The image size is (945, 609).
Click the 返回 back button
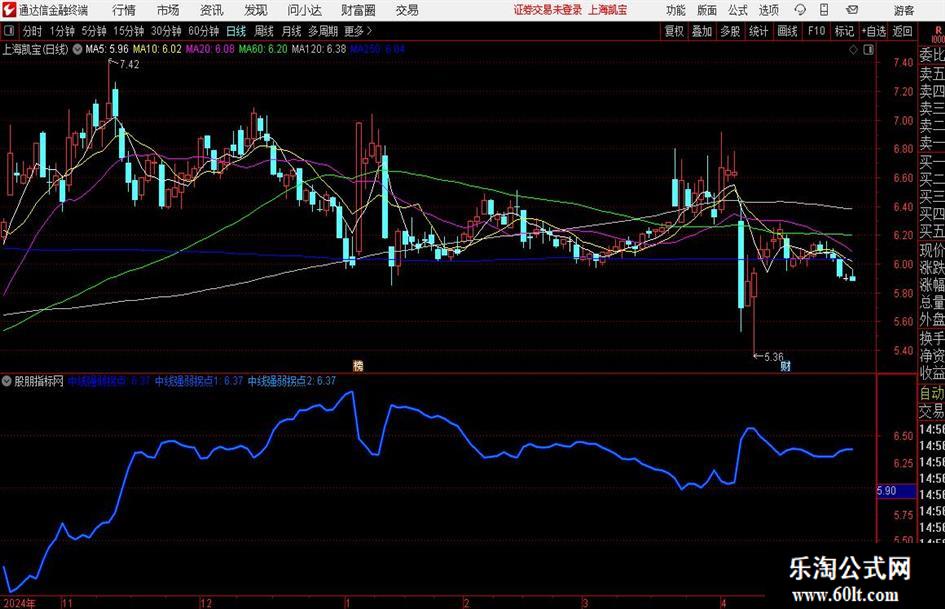tap(902, 31)
